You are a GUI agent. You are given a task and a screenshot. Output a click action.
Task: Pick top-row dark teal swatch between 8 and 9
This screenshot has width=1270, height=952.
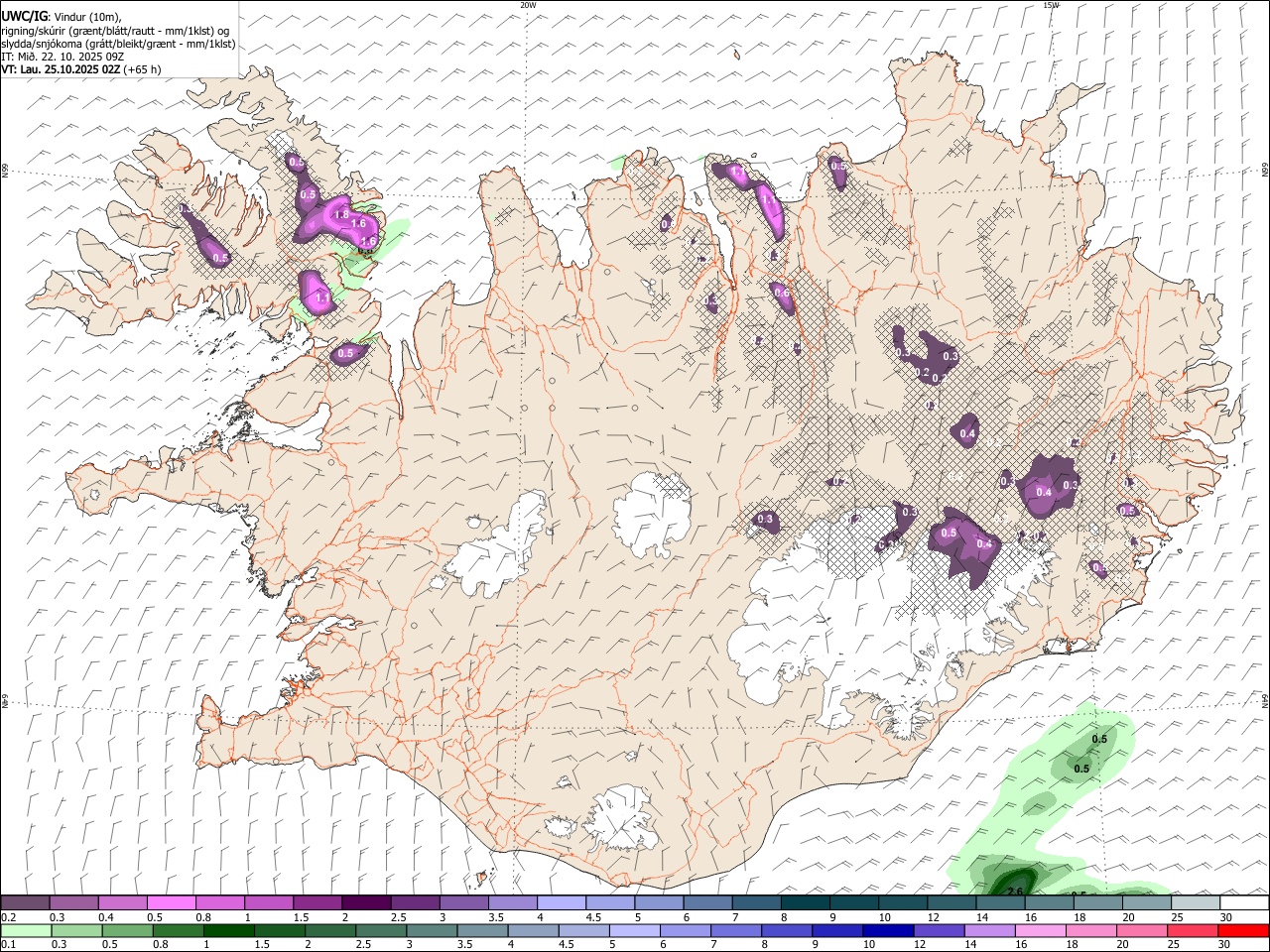click(806, 902)
